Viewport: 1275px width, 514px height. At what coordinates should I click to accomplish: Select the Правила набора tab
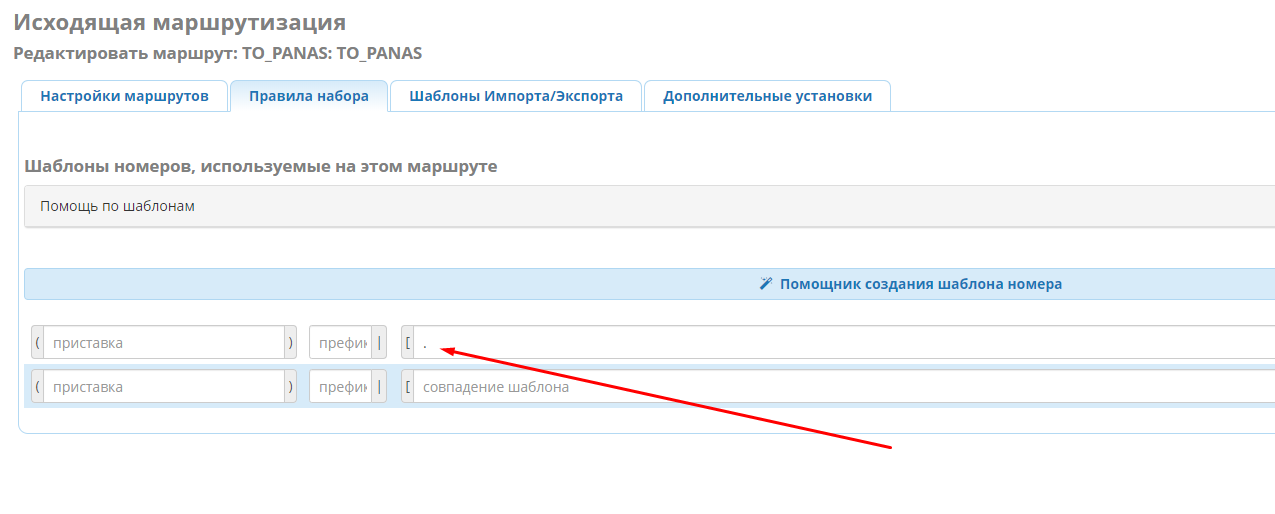308,96
